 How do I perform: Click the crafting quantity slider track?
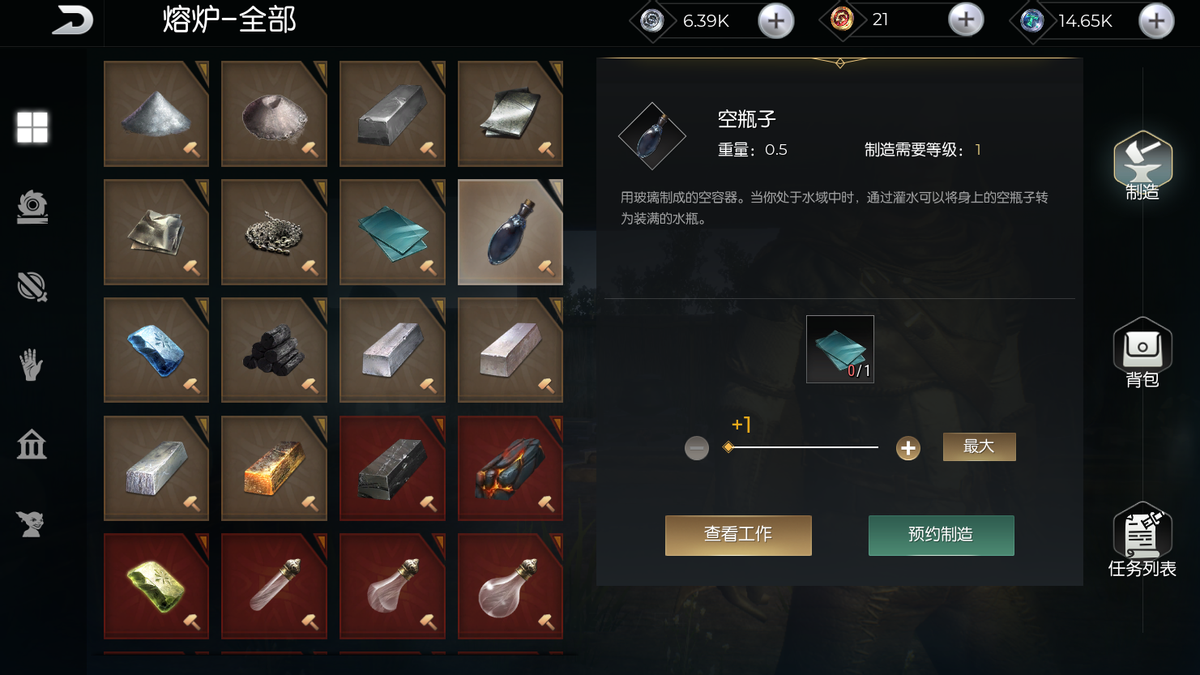click(803, 447)
